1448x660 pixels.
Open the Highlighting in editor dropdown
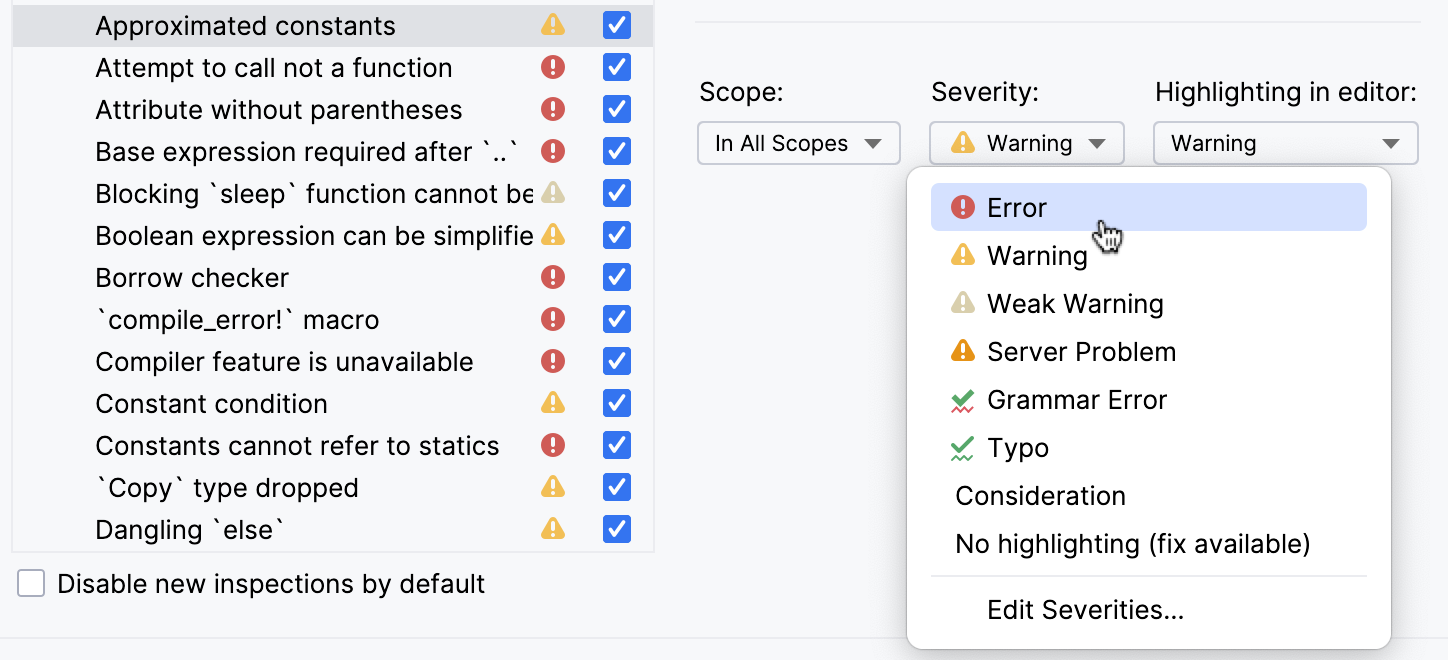coord(1285,143)
